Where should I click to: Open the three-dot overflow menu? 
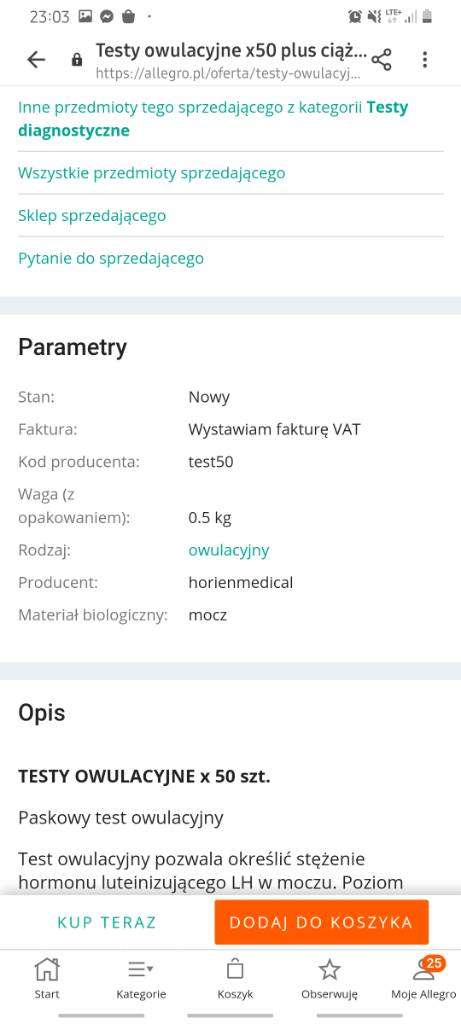(x=425, y=60)
